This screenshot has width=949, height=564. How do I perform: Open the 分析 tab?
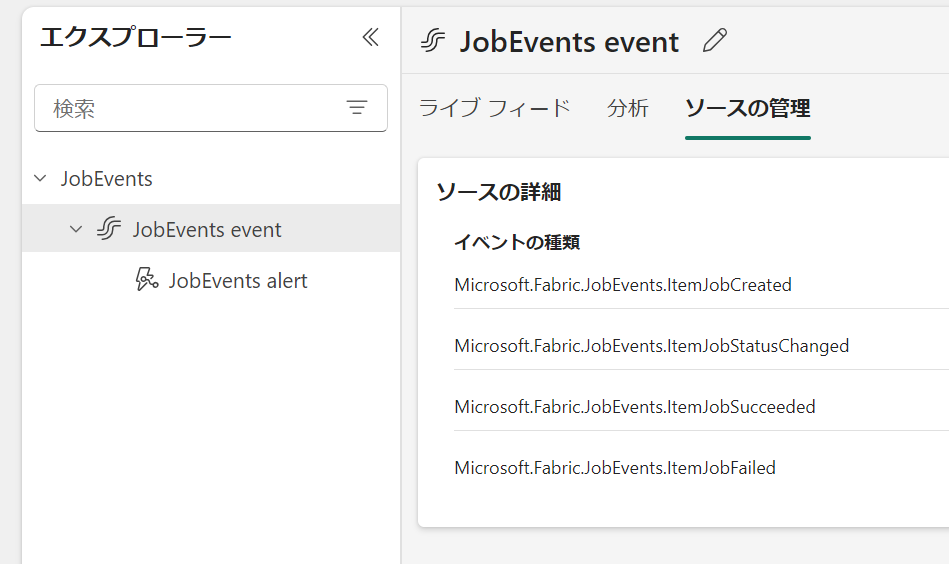pos(628,108)
